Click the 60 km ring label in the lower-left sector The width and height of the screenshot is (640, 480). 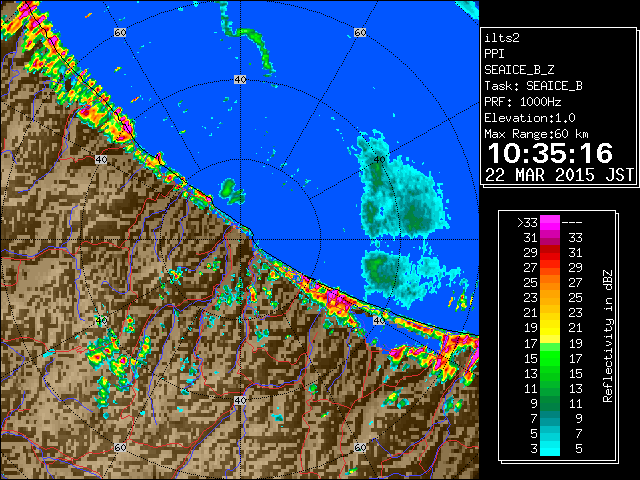[x=120, y=448]
